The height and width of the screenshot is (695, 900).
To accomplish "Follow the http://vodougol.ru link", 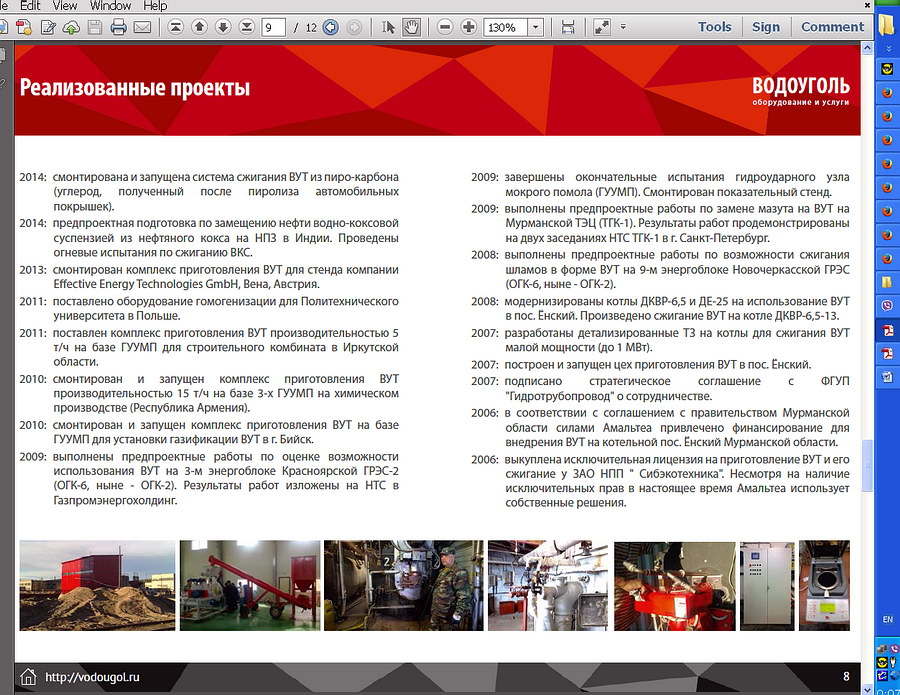I will point(92,677).
